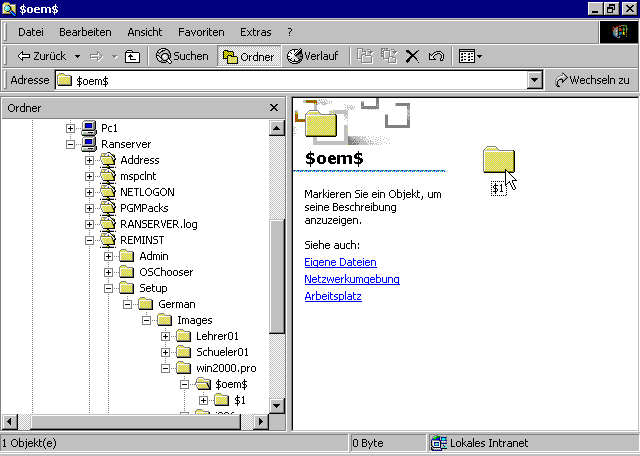Toggle the Ordner folder pane button
Screen dimensions: 640x456
tap(249, 56)
